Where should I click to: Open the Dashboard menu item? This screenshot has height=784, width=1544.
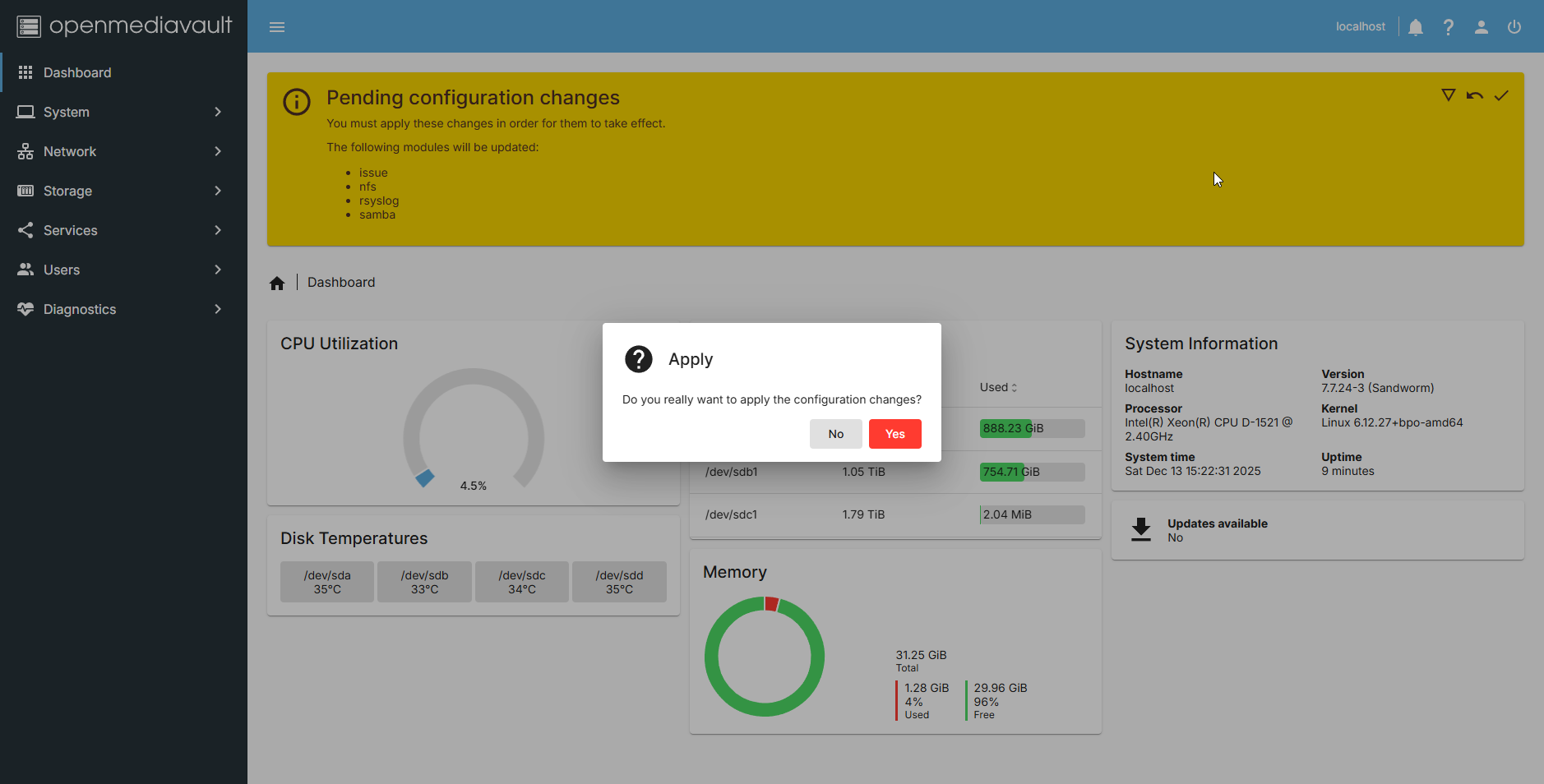click(x=77, y=72)
